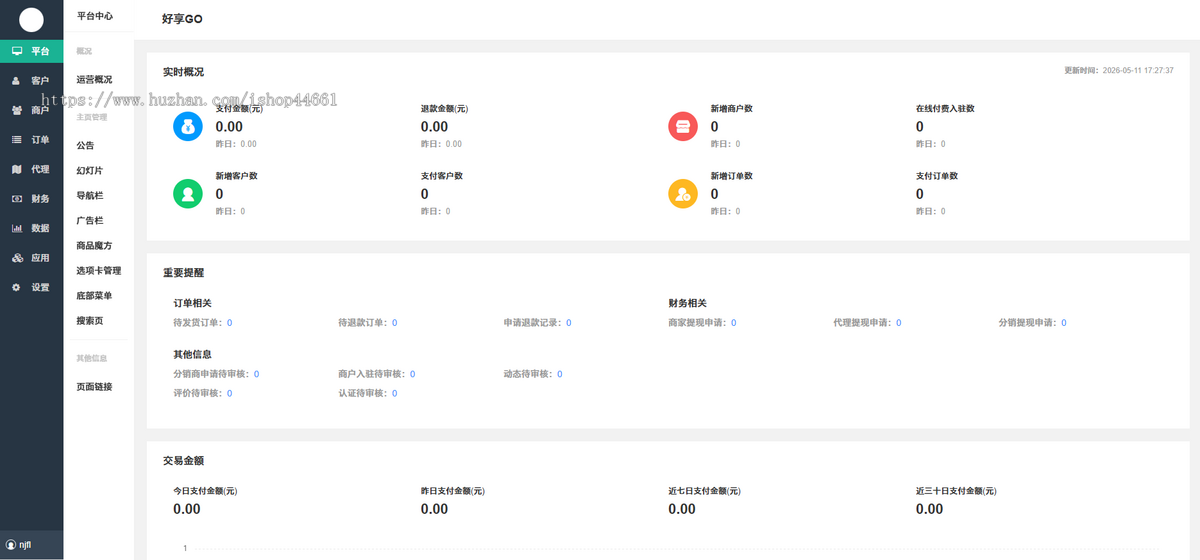
Task: Click the 昨日支付金额(元) label
Action: [453, 491]
